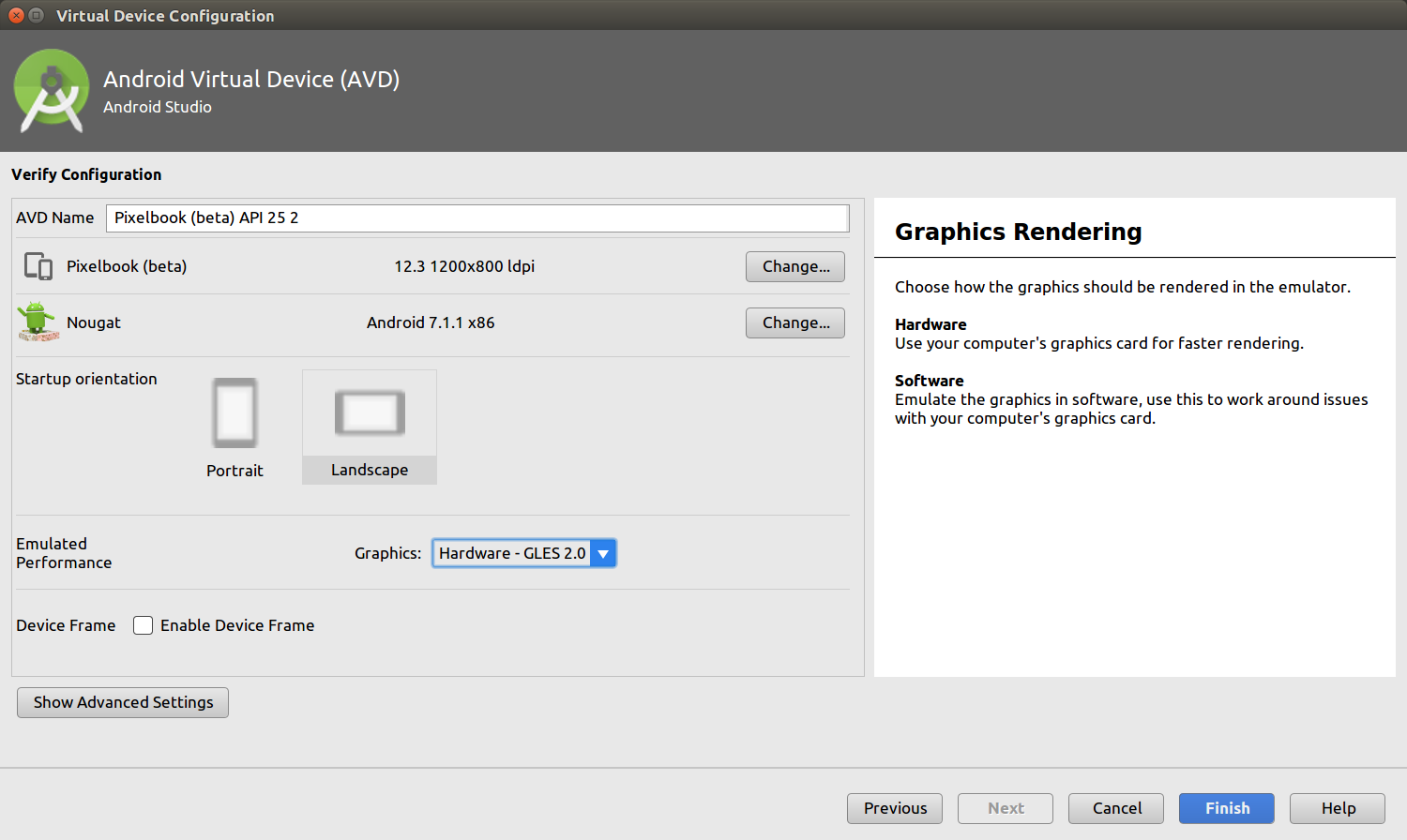
Task: Click the 'Hardware' heading in help panel
Action: click(x=930, y=324)
